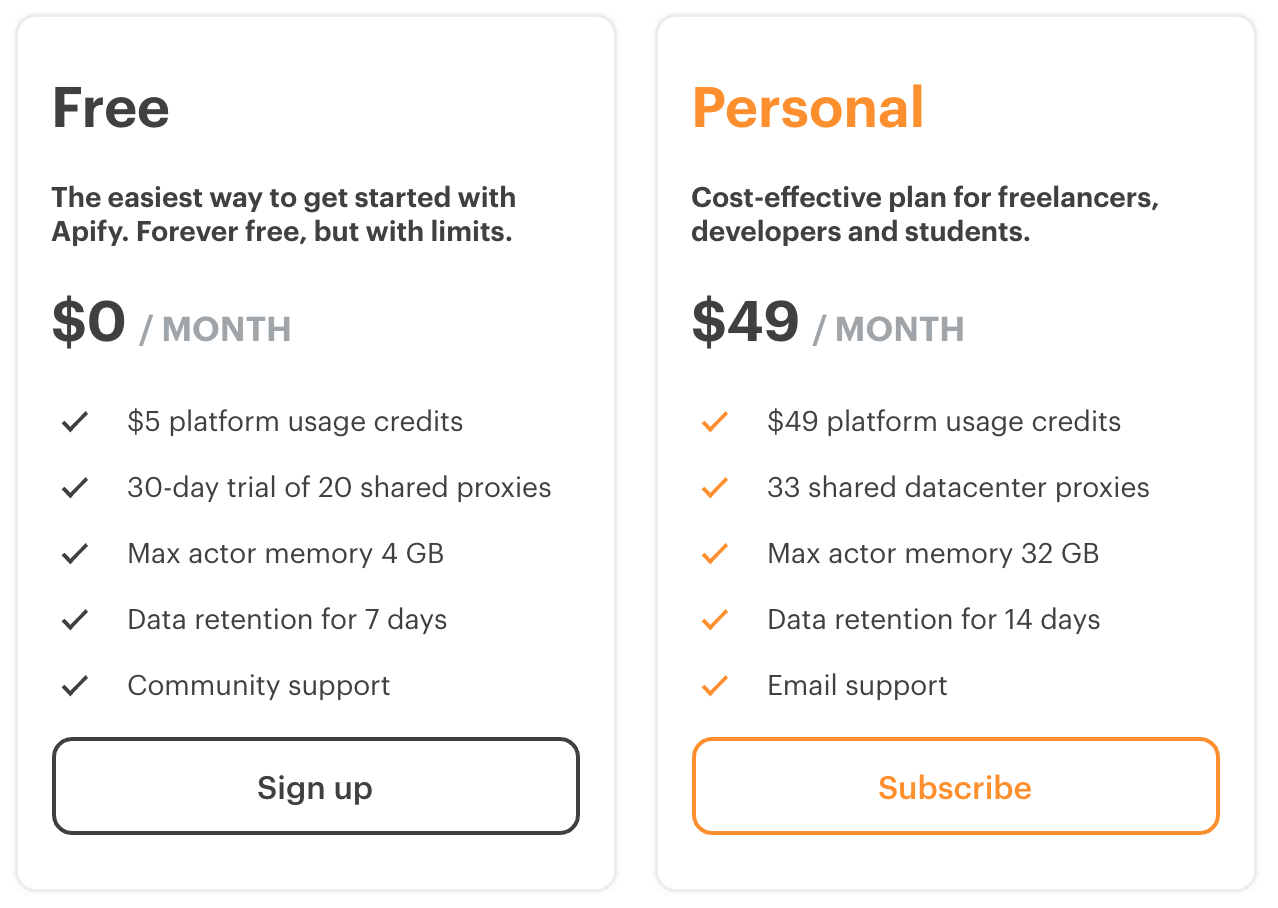Click orange checkmark next to Max actor memory 32 GB
Viewport: 1278px width, 908px height.
[715, 554]
